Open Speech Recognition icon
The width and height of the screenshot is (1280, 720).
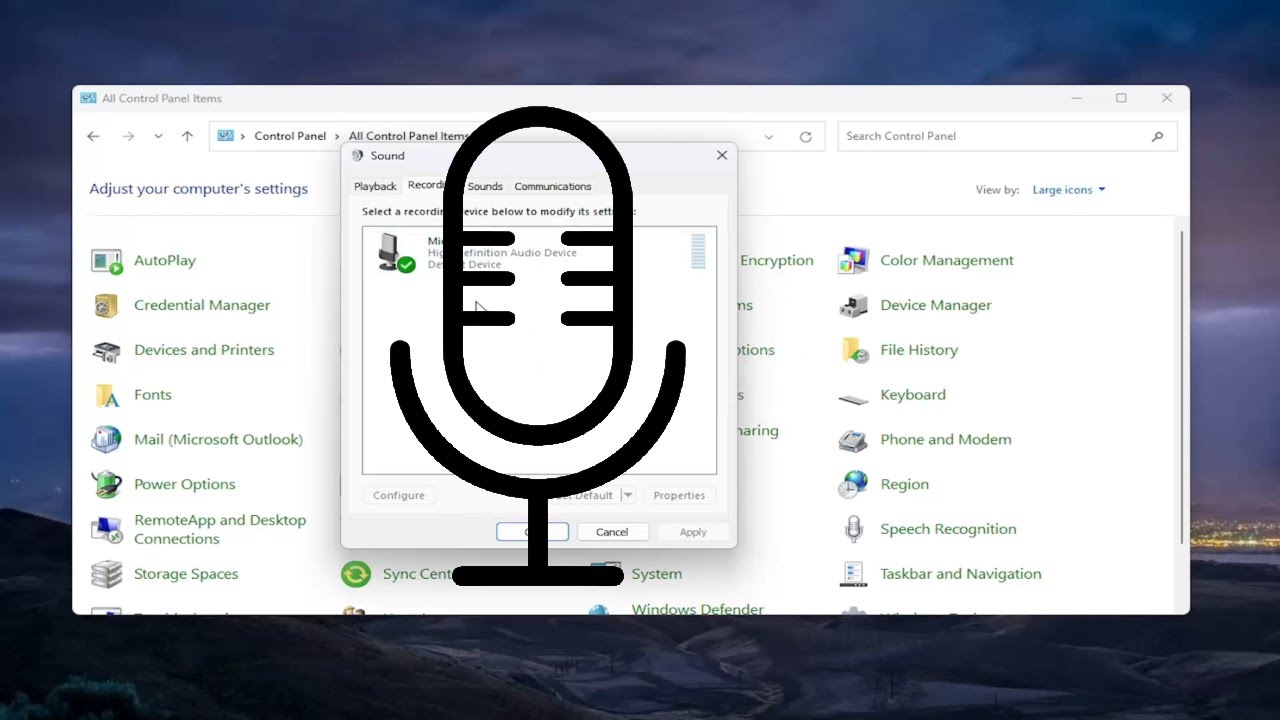pyautogui.click(x=853, y=529)
